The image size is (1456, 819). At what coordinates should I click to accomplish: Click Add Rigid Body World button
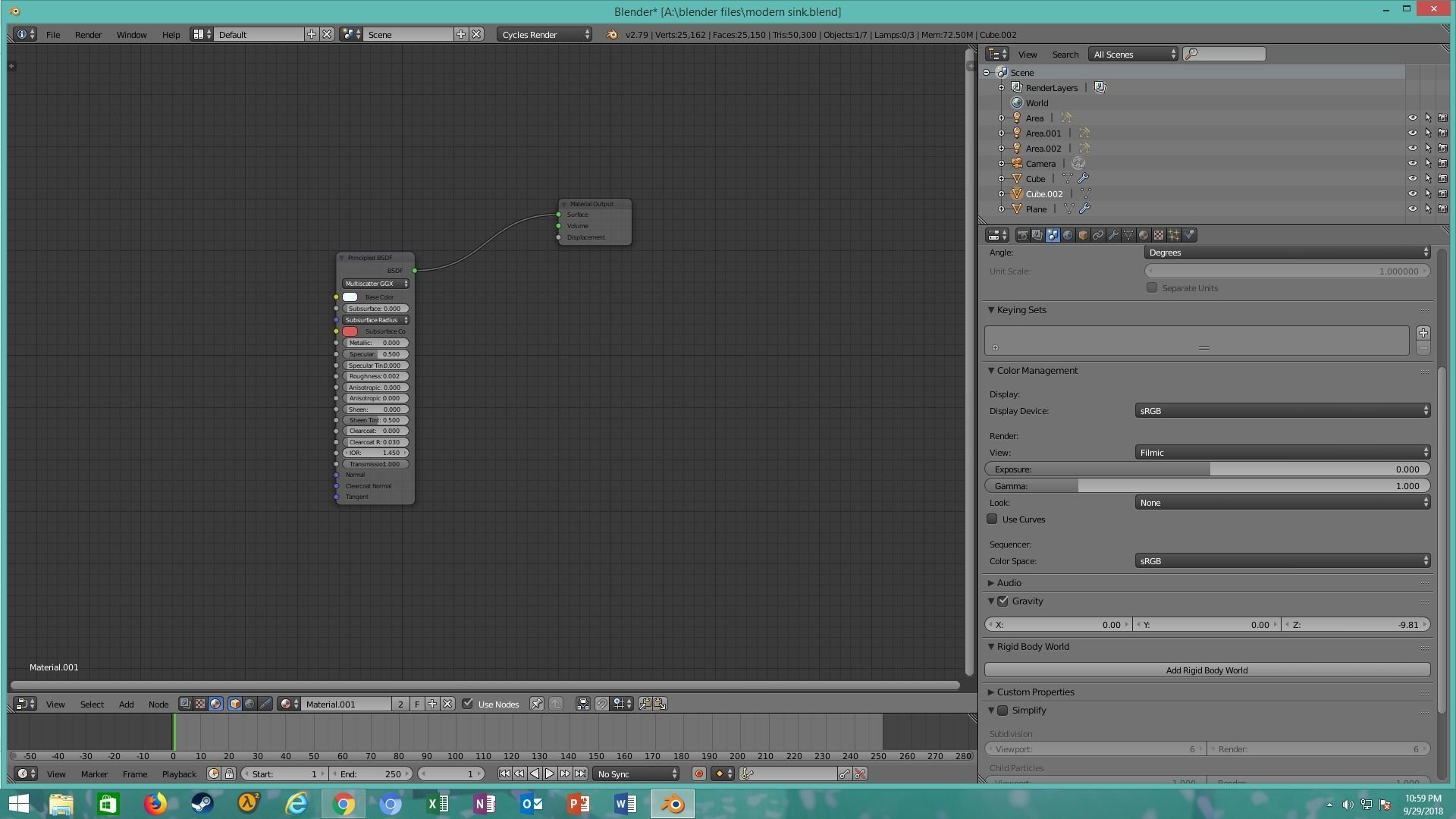click(1207, 670)
